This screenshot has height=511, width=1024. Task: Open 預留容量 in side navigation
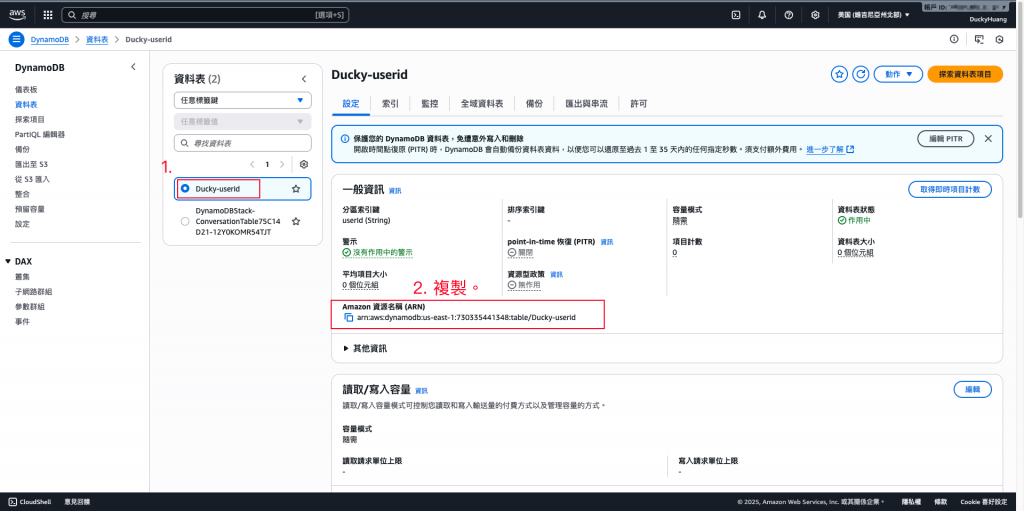[30, 209]
